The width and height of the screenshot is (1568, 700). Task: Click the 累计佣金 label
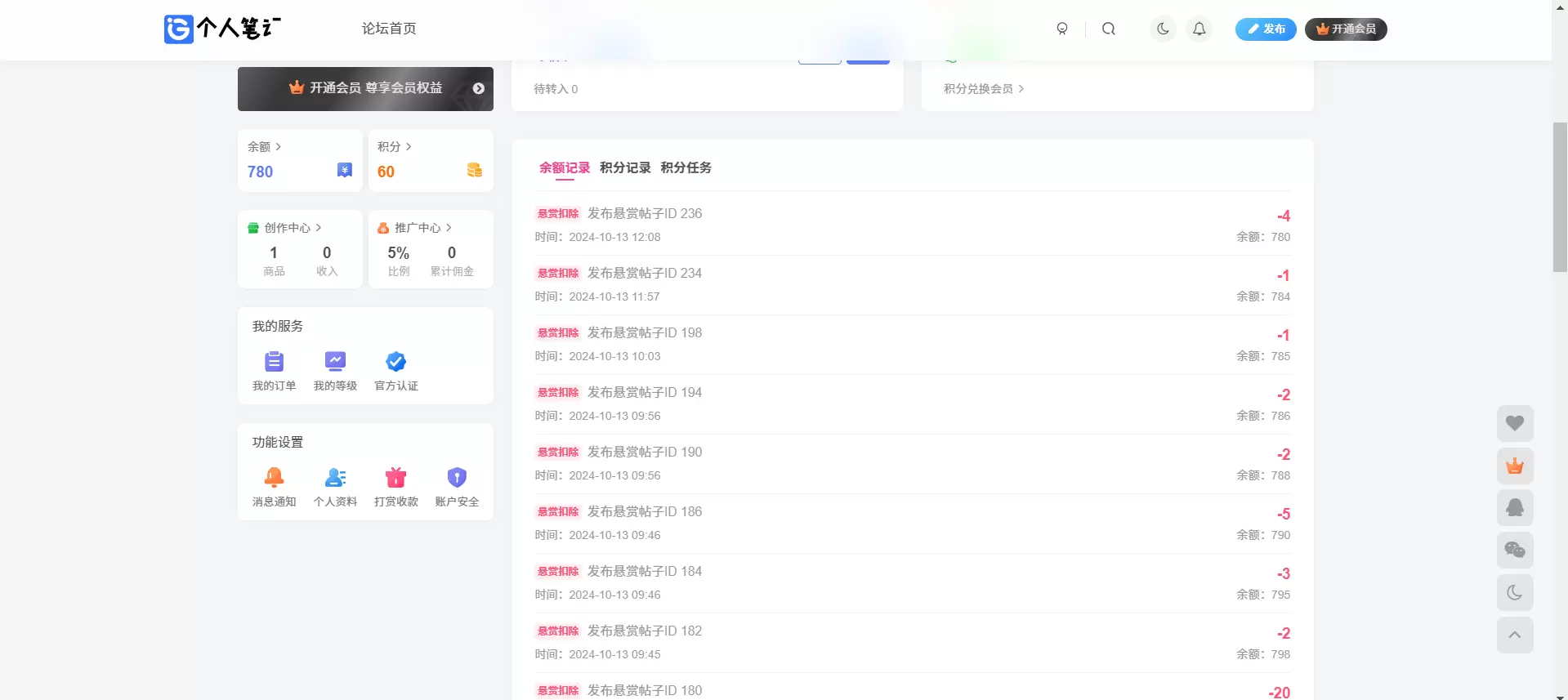452,271
